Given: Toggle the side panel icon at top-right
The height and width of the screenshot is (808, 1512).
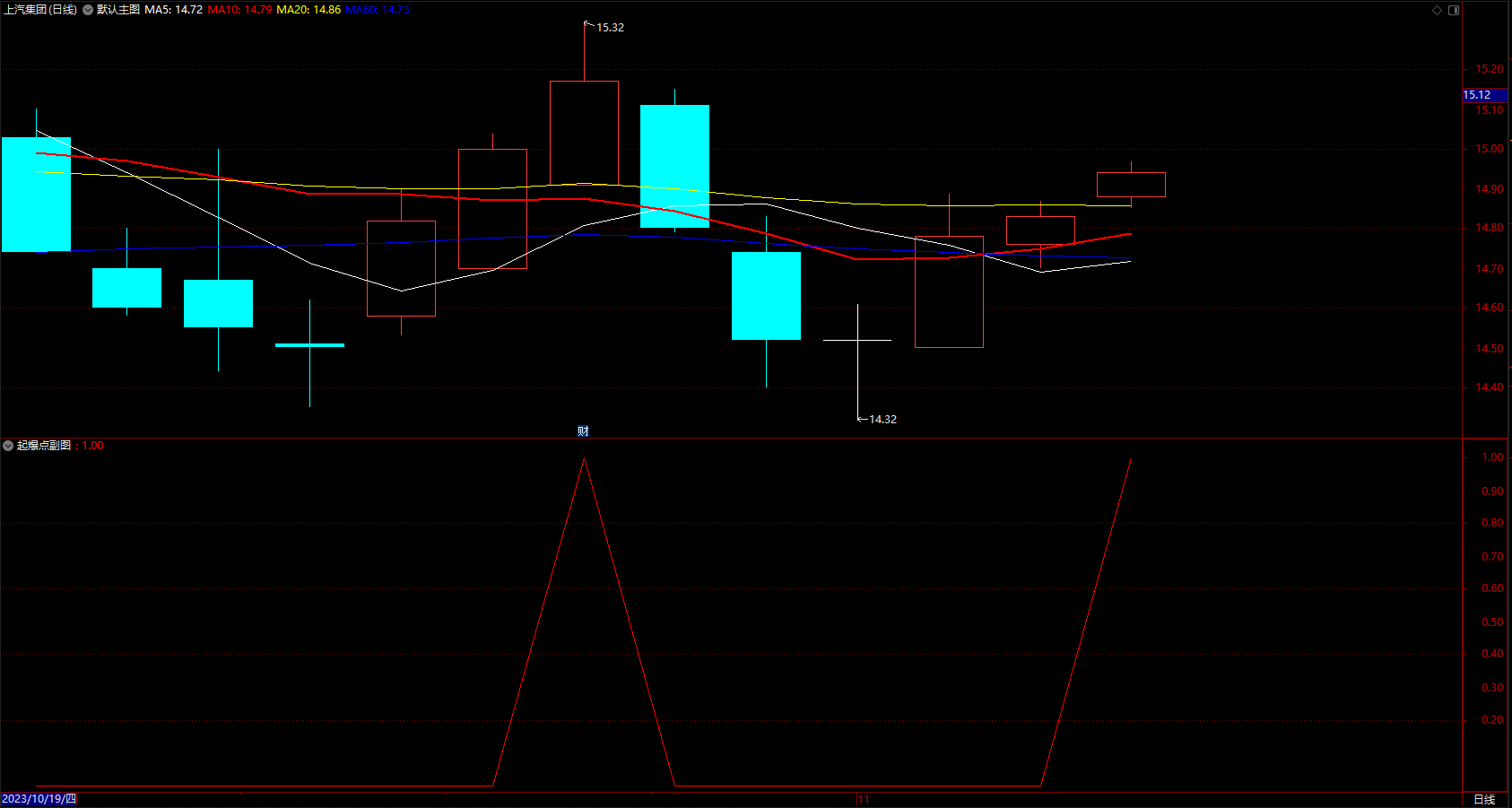Looking at the screenshot, I should 1454,10.
